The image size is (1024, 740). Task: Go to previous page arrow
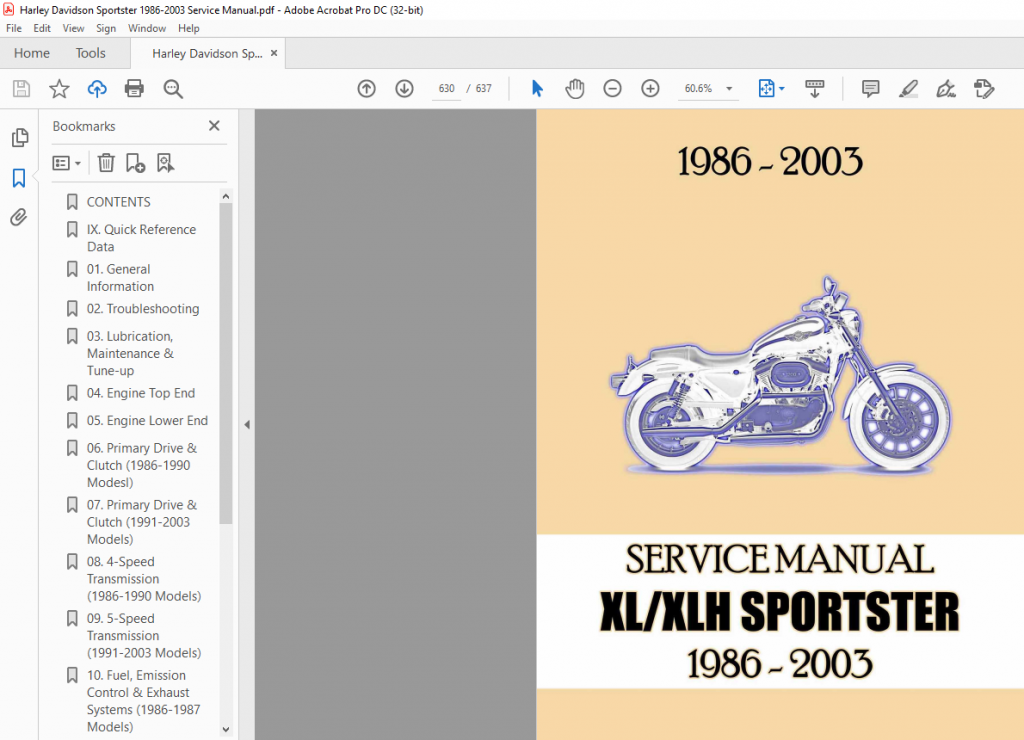(366, 88)
